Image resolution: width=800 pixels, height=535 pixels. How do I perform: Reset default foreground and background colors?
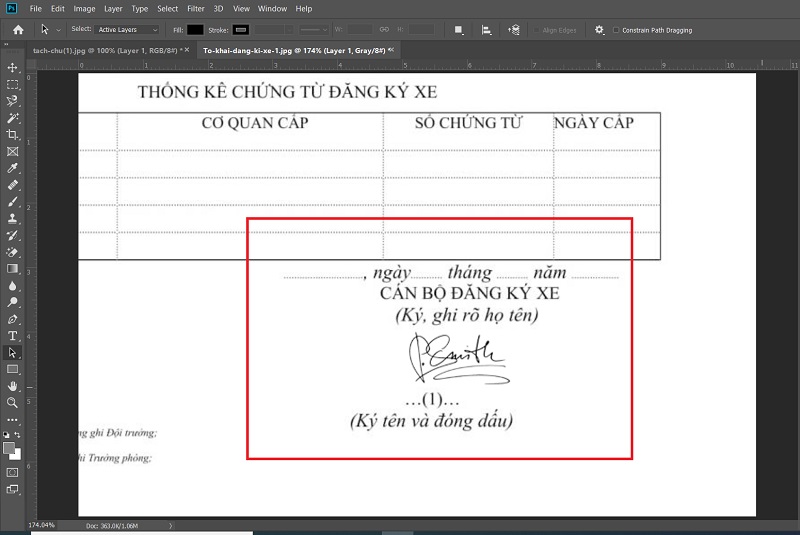(x=6, y=435)
